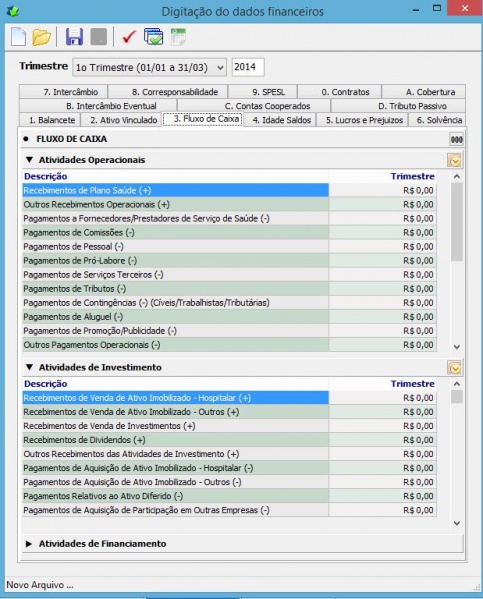Switch to the 9. SPESL tab
Viewport: 483px width, 599px height.
point(263,92)
